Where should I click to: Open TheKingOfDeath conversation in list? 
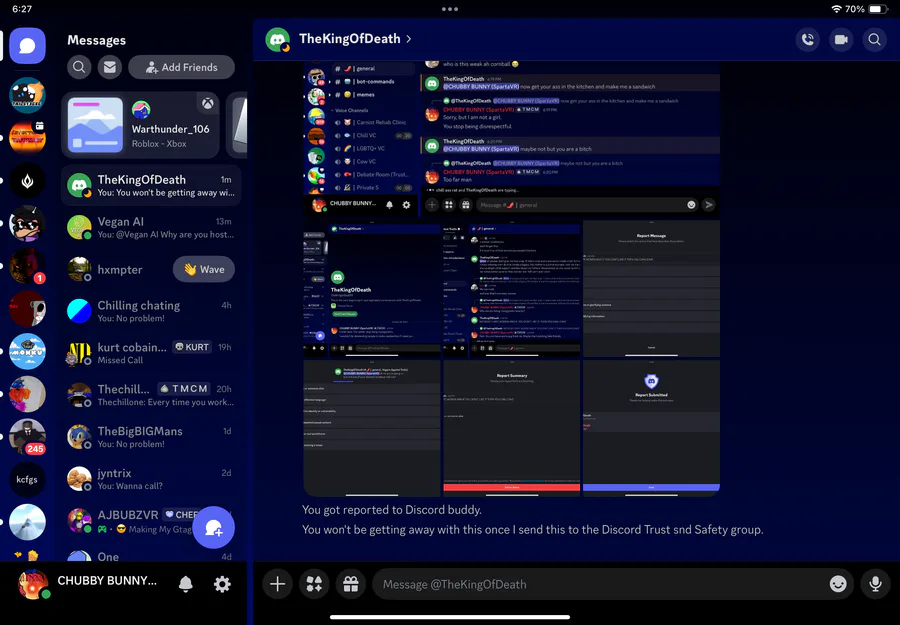(x=151, y=185)
